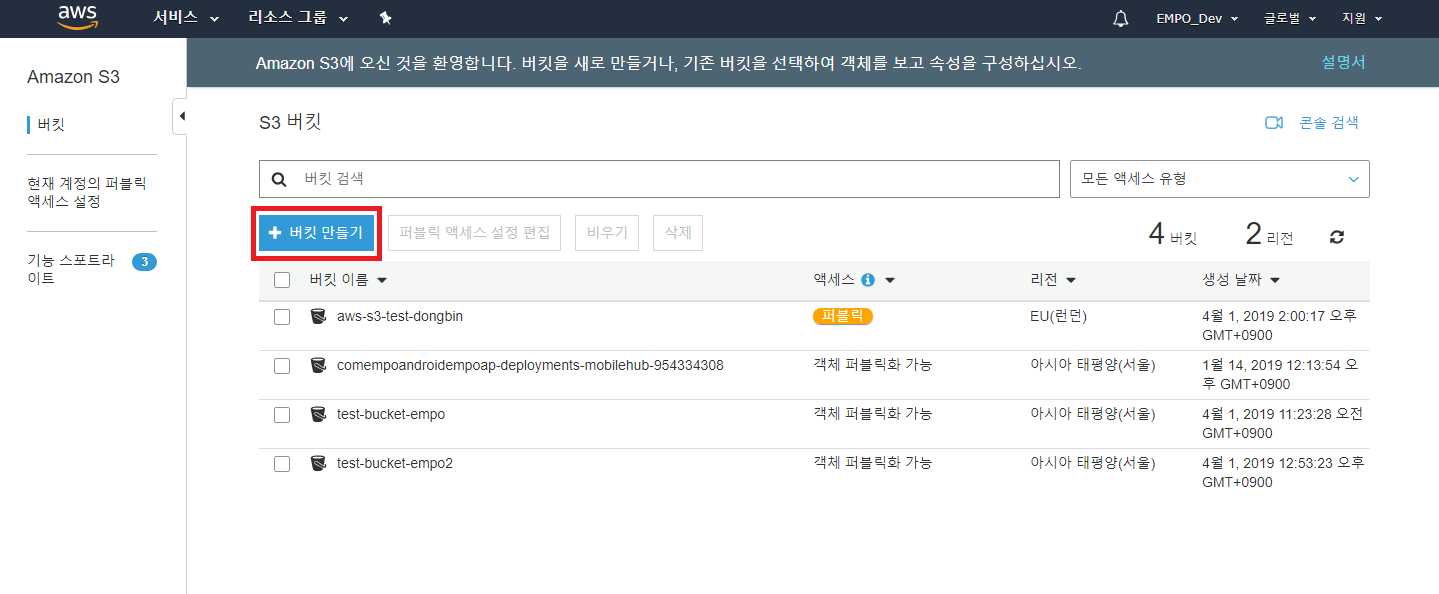Sort by 리전 column arrow
This screenshot has width=1439, height=594.
[x=1070, y=281]
